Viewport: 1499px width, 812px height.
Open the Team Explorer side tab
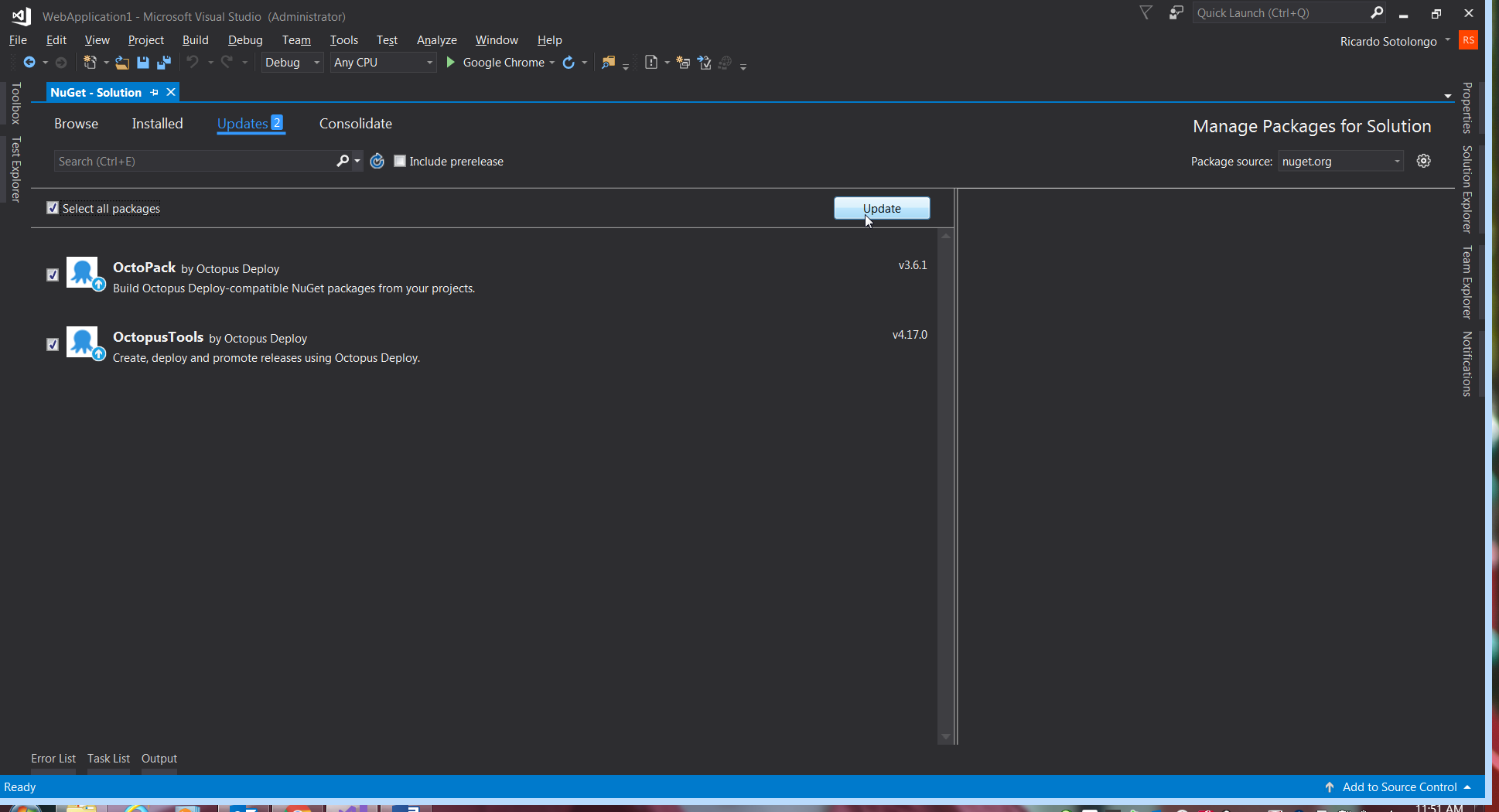[x=1467, y=282]
